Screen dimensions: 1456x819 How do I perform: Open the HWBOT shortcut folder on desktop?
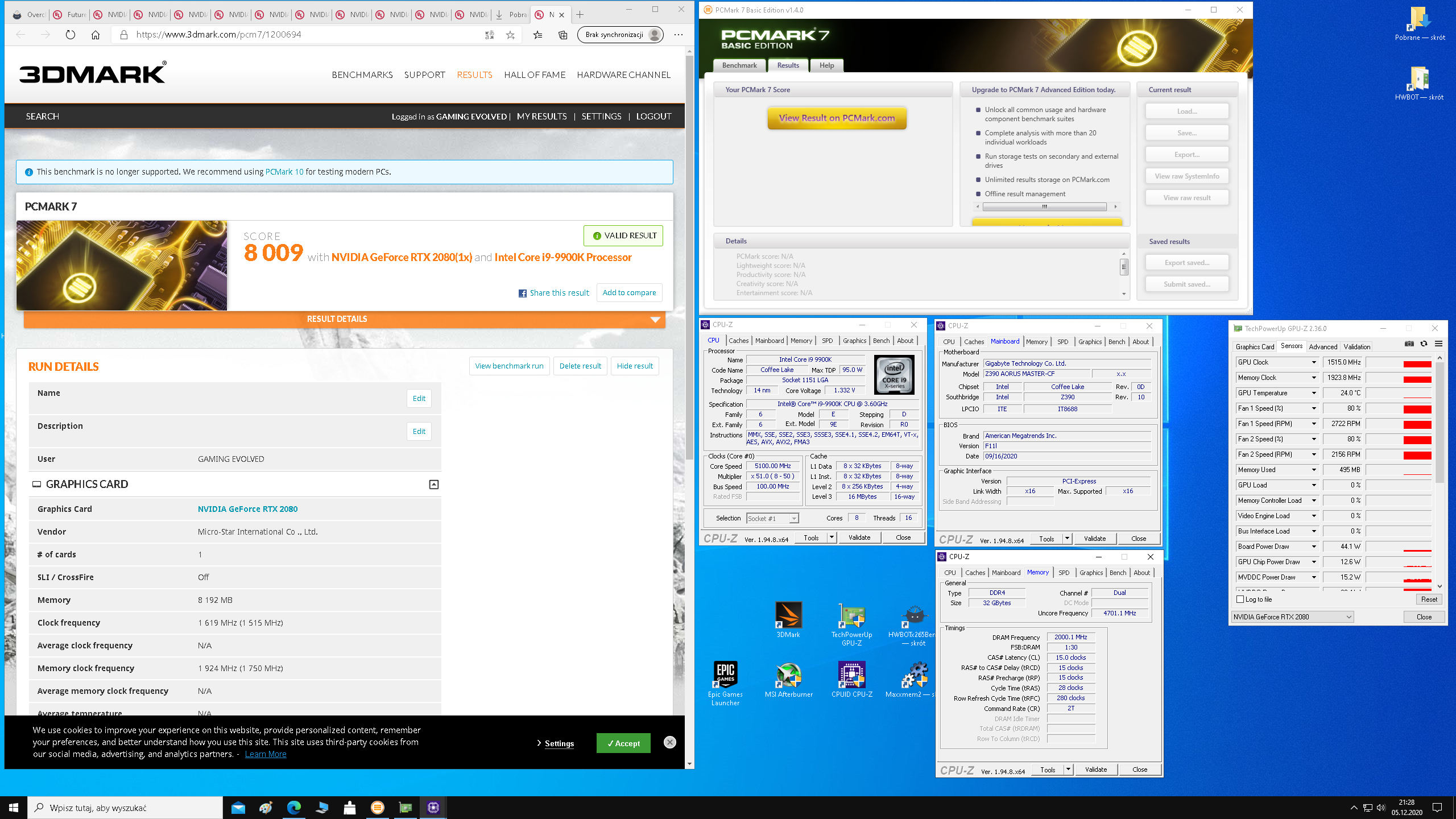tap(1420, 83)
